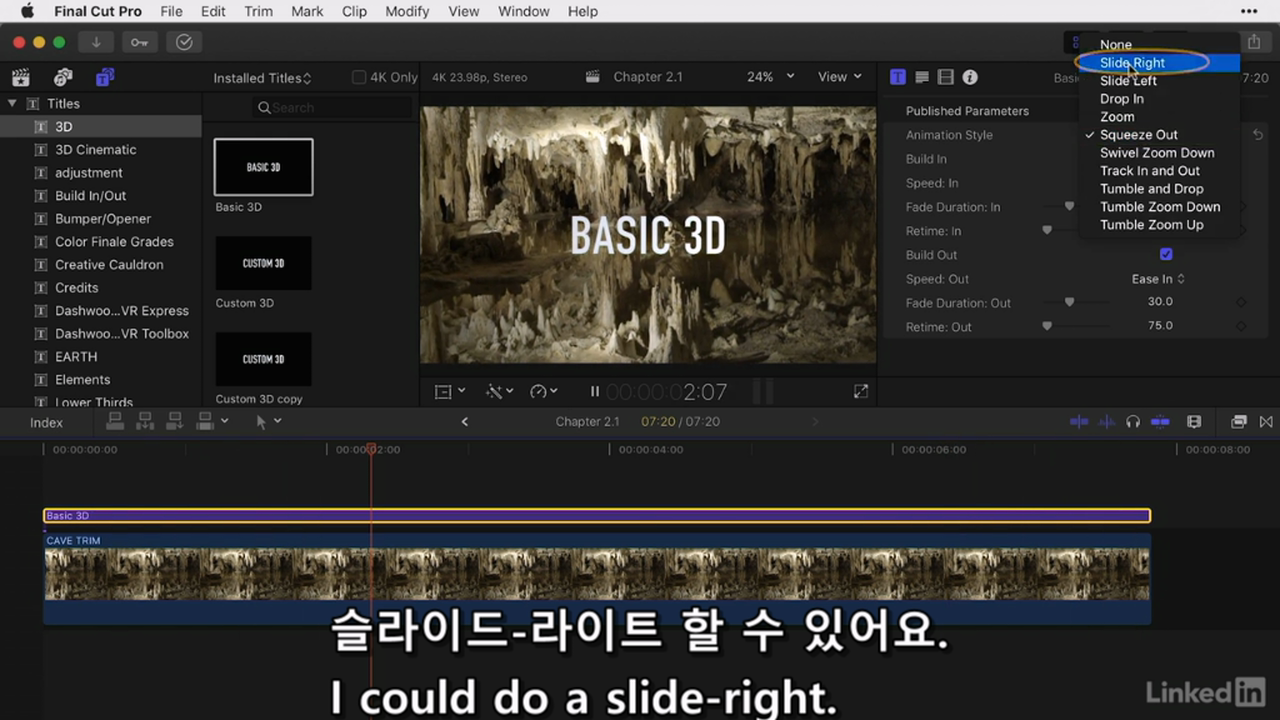Show the Transitions browser
The width and height of the screenshot is (1280, 720).
pyautogui.click(x=1266, y=422)
